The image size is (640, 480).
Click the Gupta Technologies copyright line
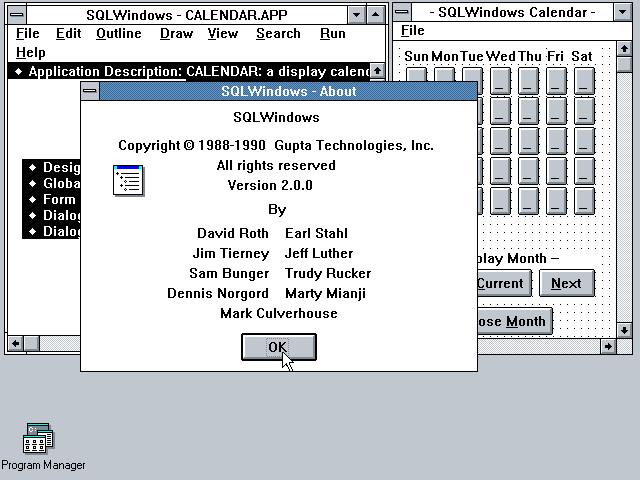pyautogui.click(x=276, y=146)
